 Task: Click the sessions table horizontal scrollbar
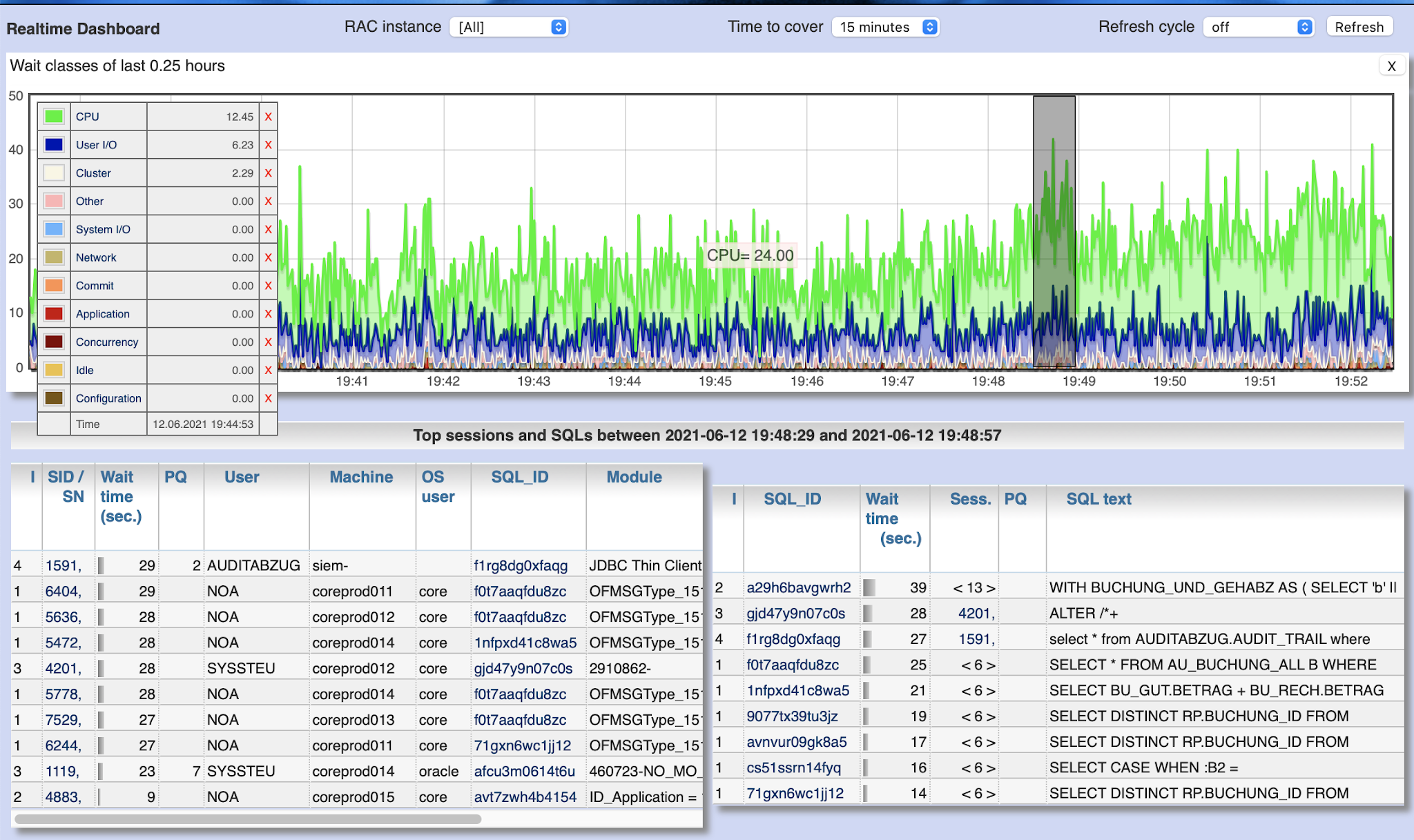coord(249,819)
